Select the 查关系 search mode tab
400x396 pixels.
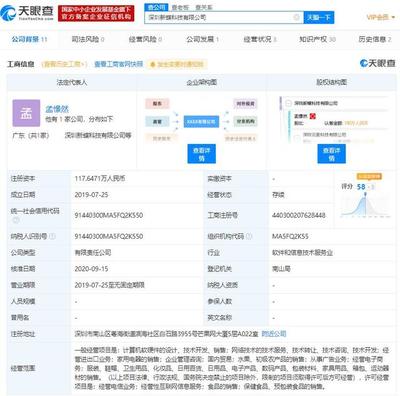(204, 7)
